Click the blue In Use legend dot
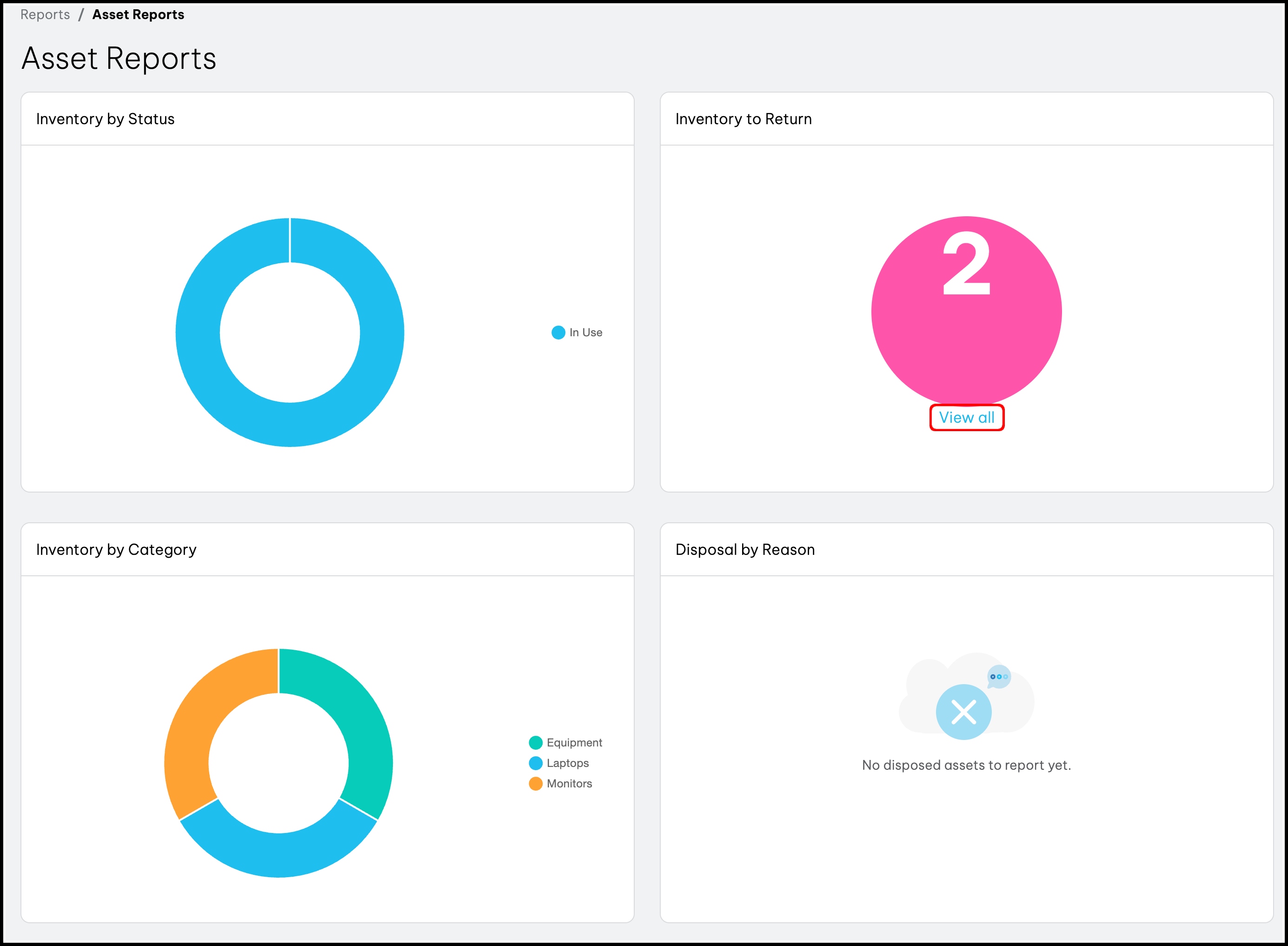The height and width of the screenshot is (946, 1288). [x=558, y=333]
